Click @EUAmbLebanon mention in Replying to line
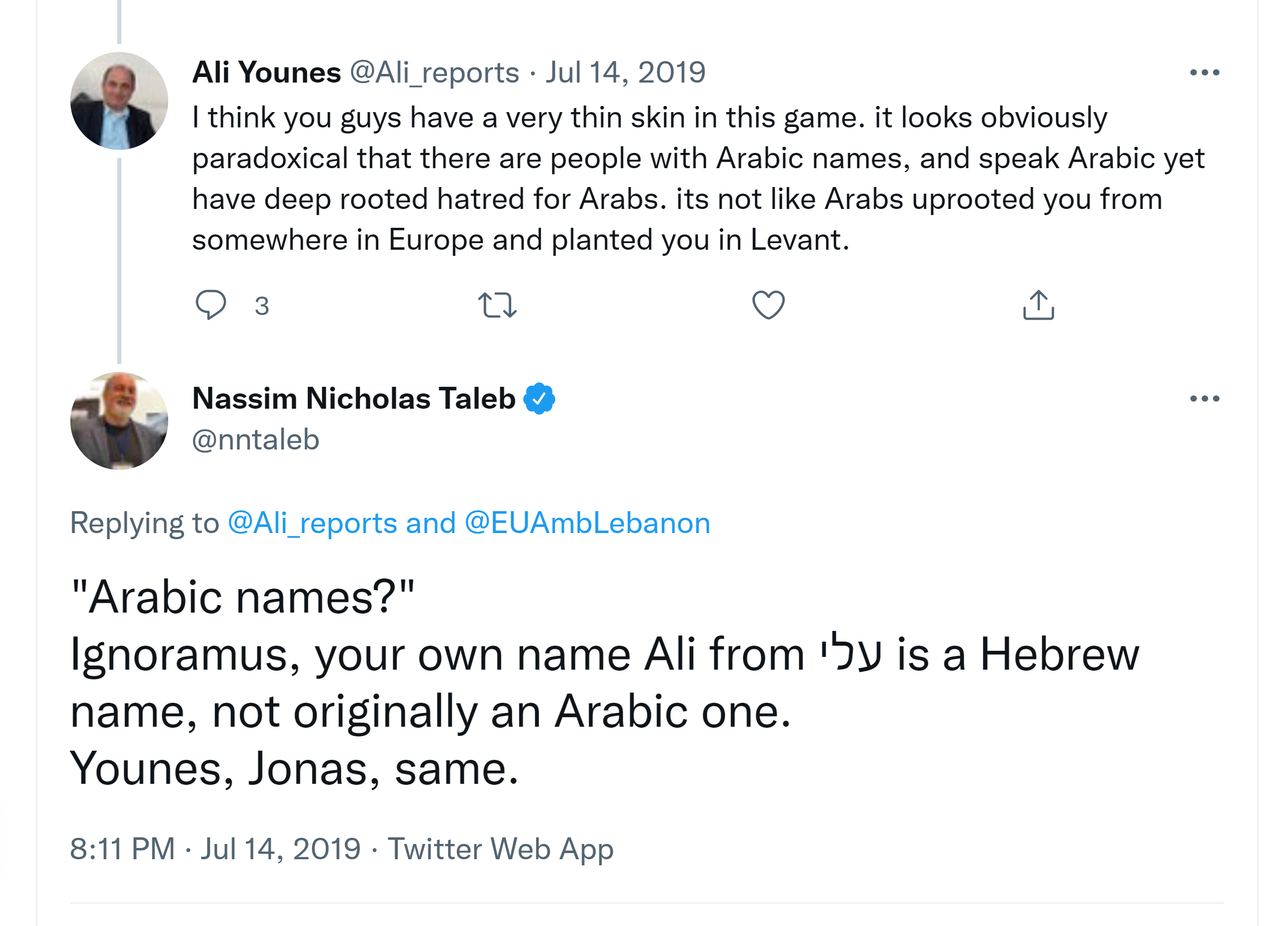This screenshot has width=1288, height=926. click(x=587, y=523)
